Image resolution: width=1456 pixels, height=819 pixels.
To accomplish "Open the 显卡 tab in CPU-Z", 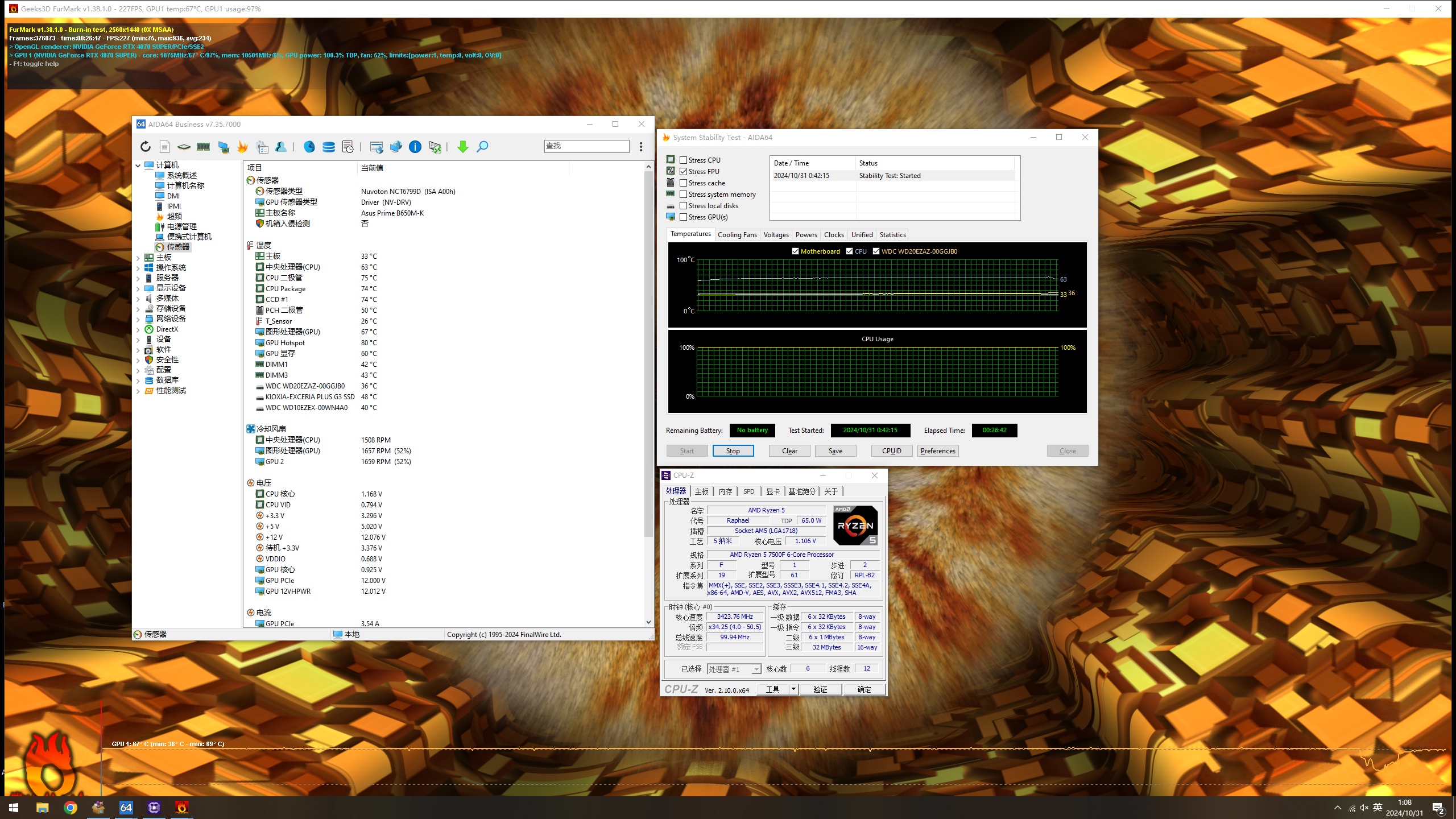I will click(773, 491).
